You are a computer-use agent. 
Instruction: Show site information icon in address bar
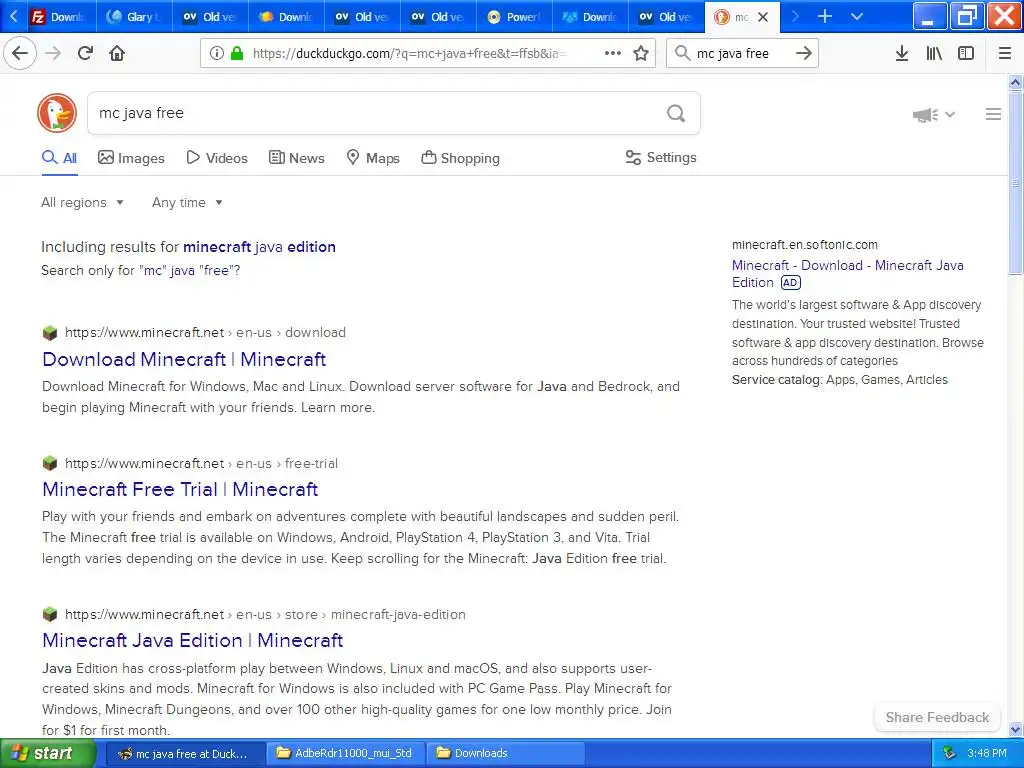(x=217, y=54)
